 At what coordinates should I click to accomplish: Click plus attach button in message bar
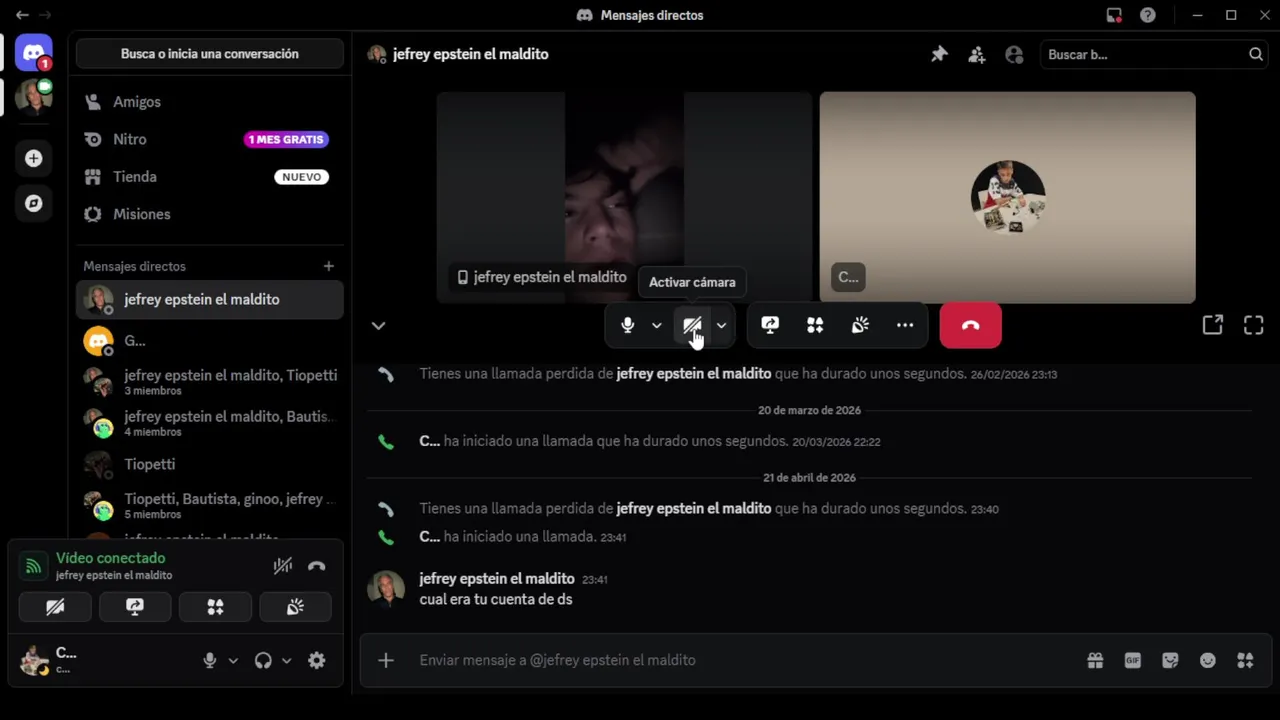pyautogui.click(x=386, y=660)
